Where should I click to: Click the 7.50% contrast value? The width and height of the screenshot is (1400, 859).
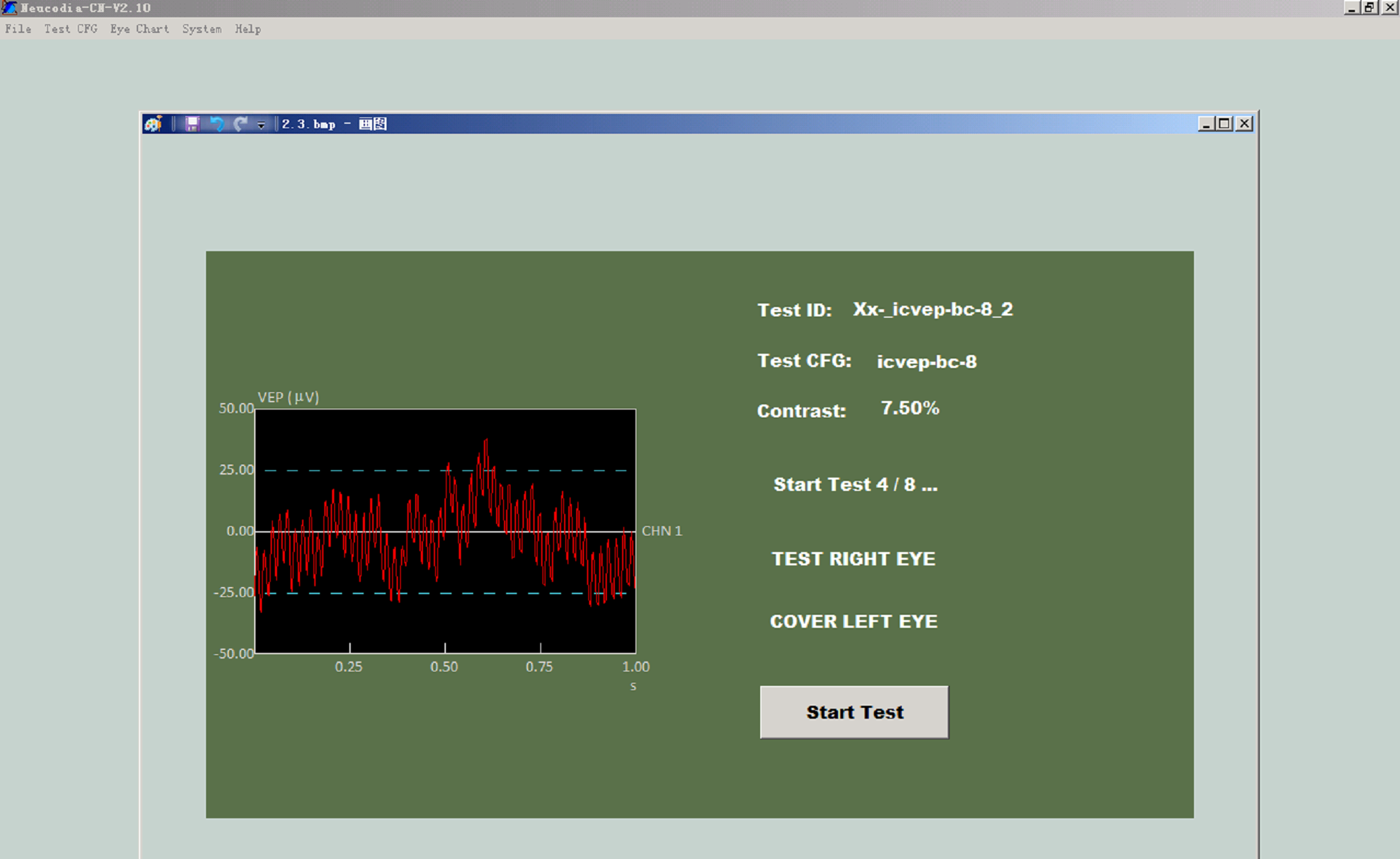tap(910, 408)
